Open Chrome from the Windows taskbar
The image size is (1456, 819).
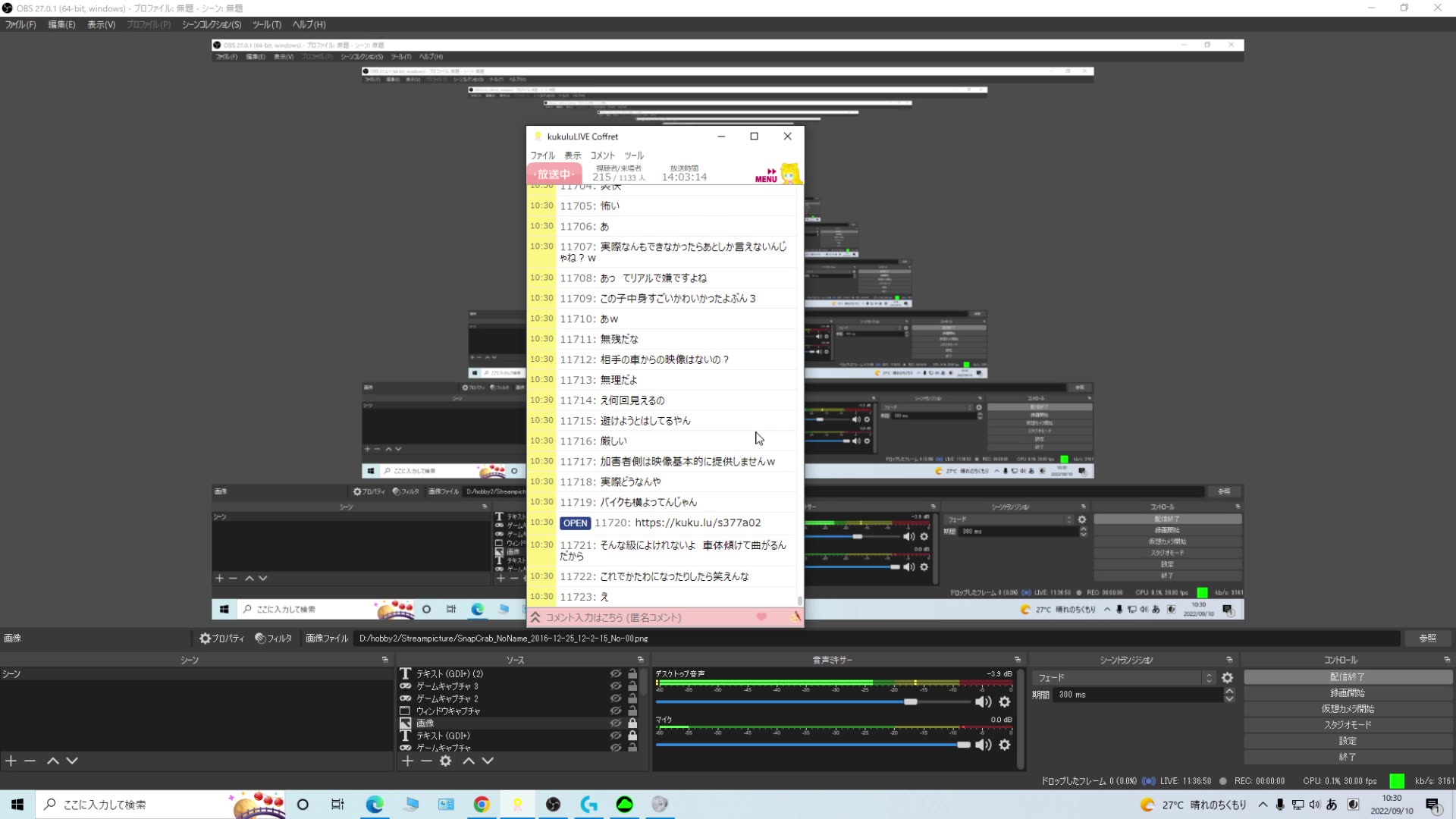click(482, 805)
